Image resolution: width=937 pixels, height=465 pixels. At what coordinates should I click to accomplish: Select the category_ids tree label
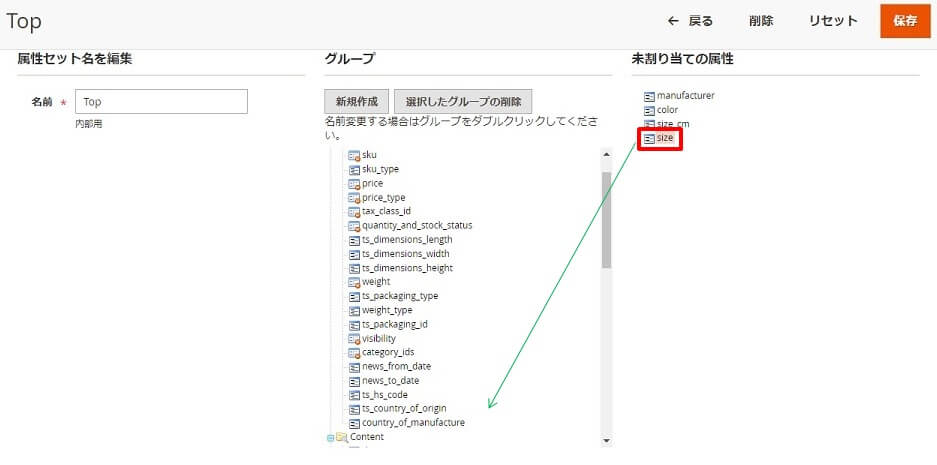pyautogui.click(x=388, y=353)
